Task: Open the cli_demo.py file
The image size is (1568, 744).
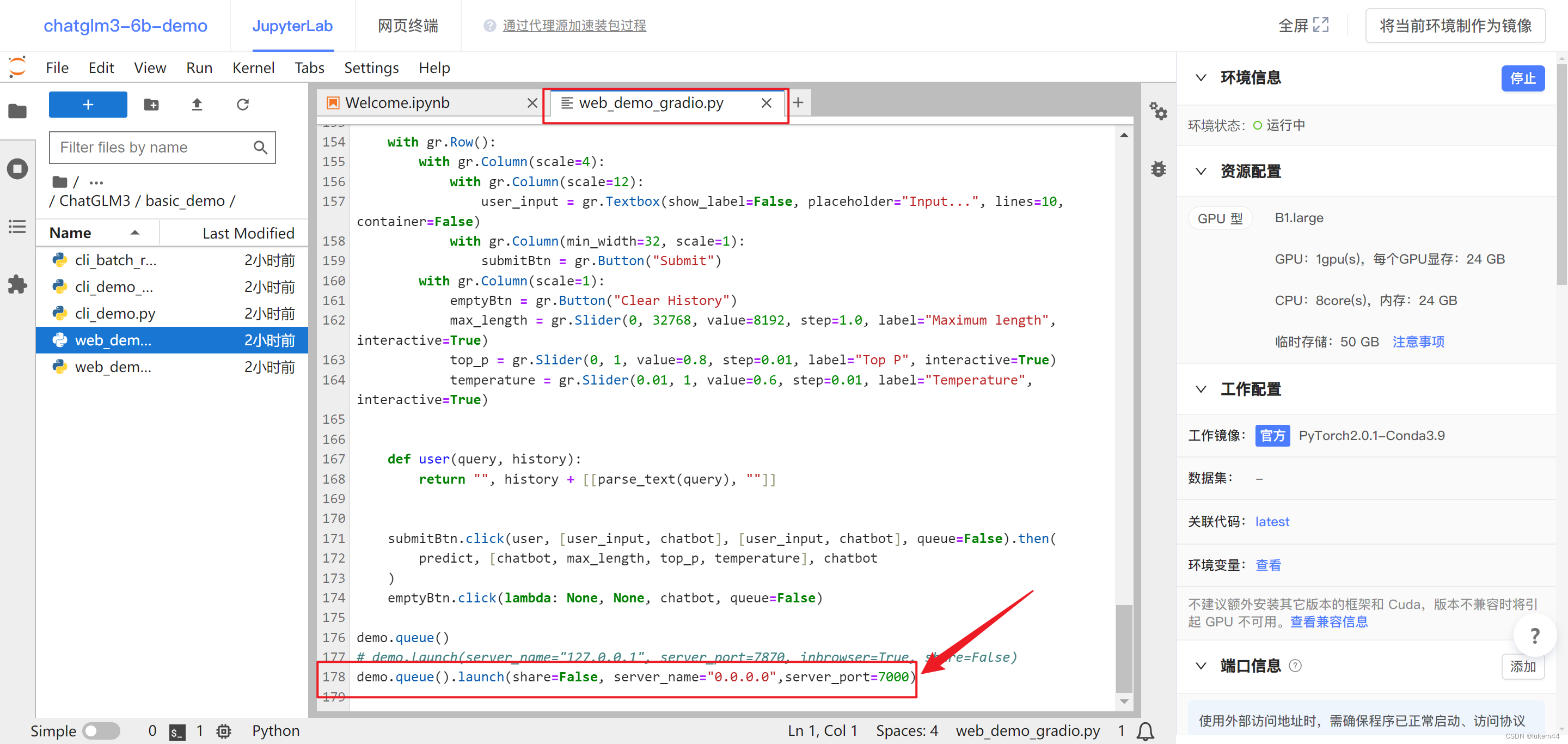Action: 171,314
